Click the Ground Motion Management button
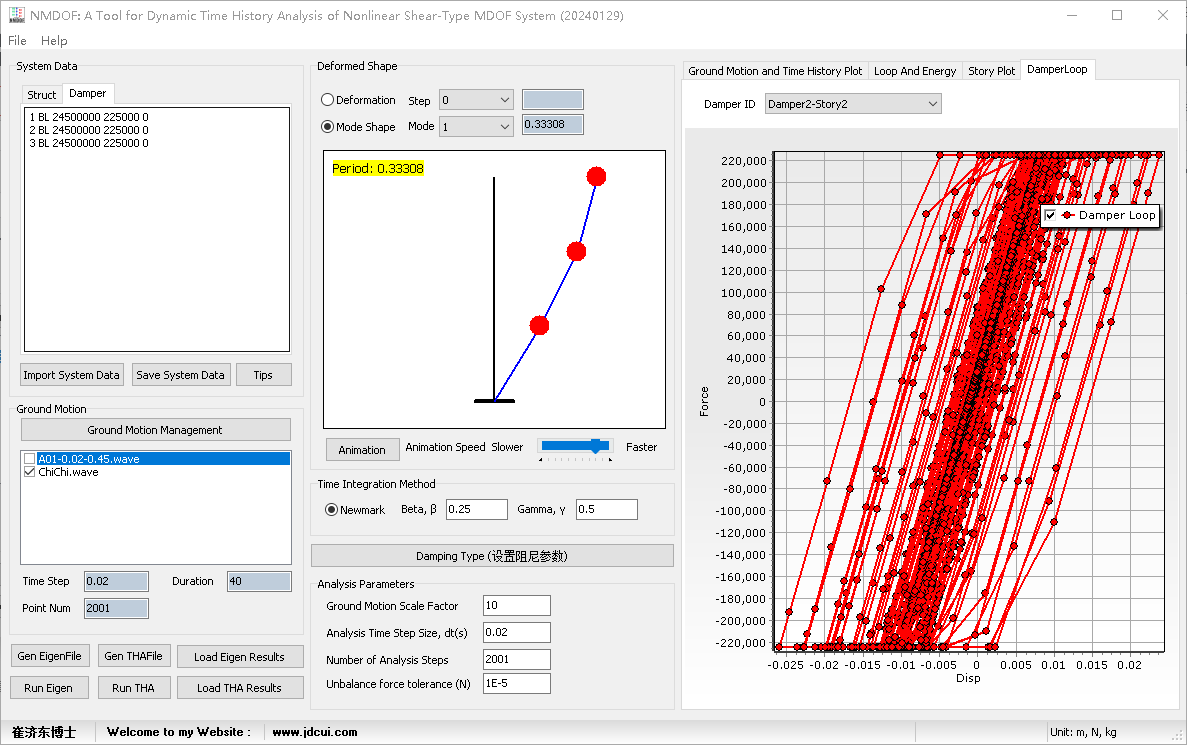The width and height of the screenshot is (1187, 745). (x=155, y=430)
